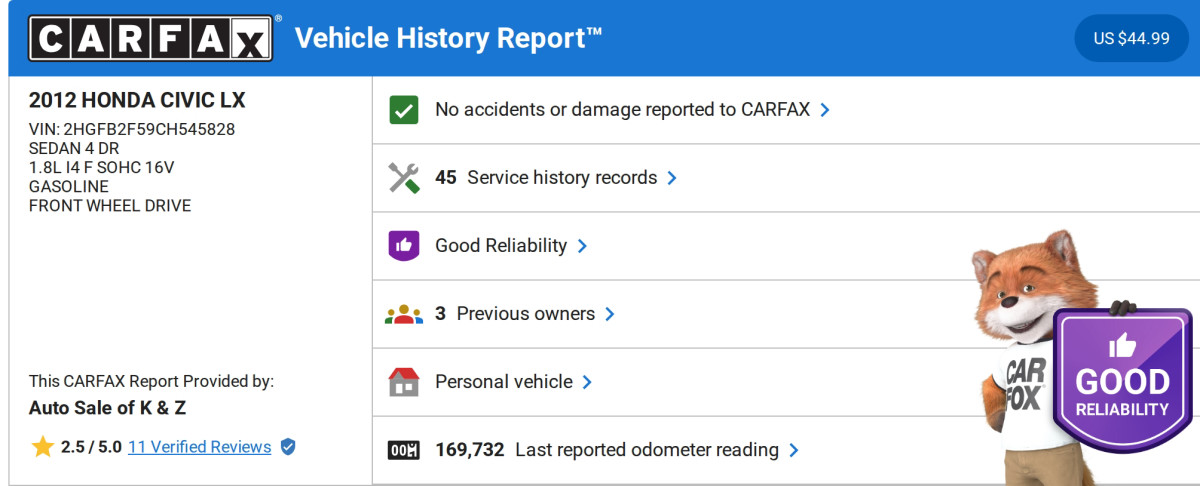
Task: Click the CARFAX logo in header
Action: pos(150,38)
